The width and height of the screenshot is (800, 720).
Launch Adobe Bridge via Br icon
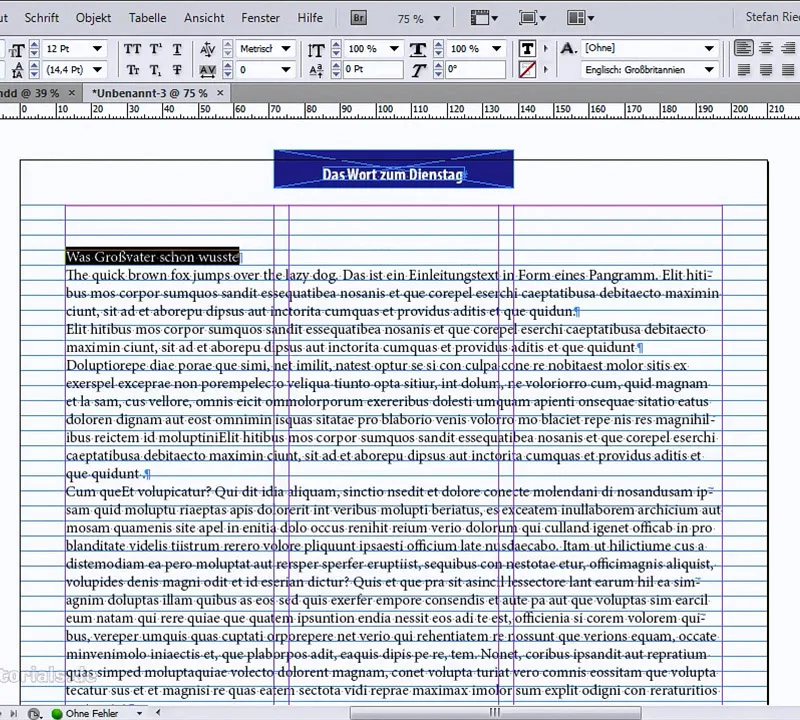(x=359, y=18)
